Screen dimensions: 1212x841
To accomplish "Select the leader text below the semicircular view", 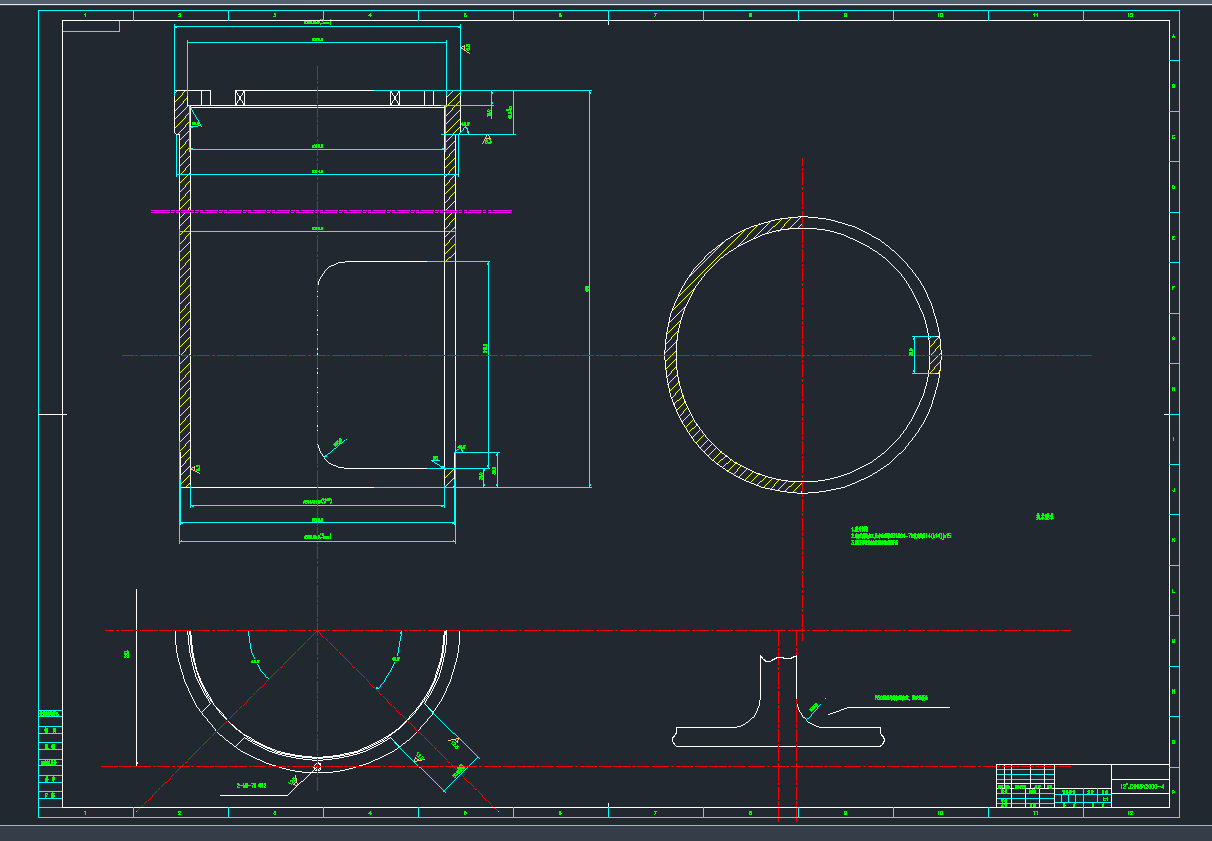I will (x=251, y=786).
